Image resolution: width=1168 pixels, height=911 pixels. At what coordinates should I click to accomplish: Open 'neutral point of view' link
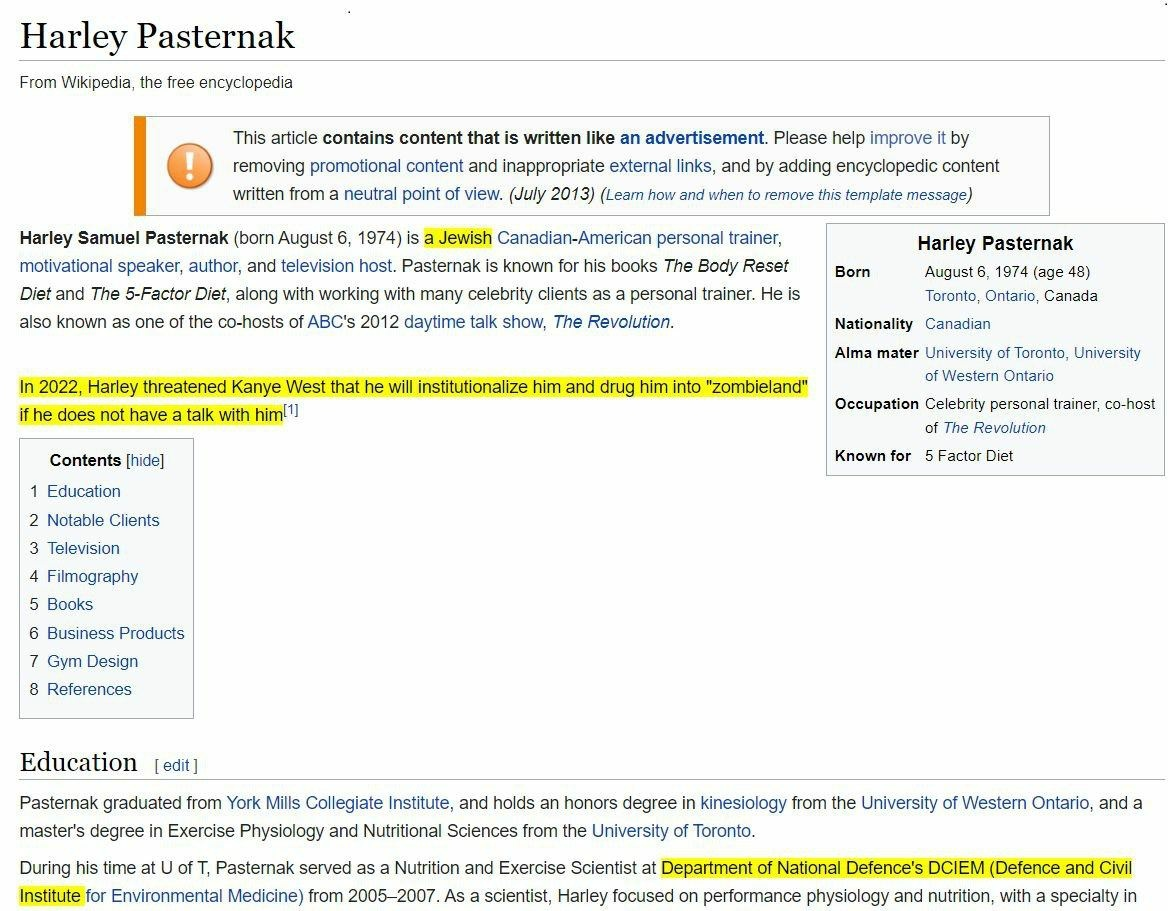(x=421, y=194)
